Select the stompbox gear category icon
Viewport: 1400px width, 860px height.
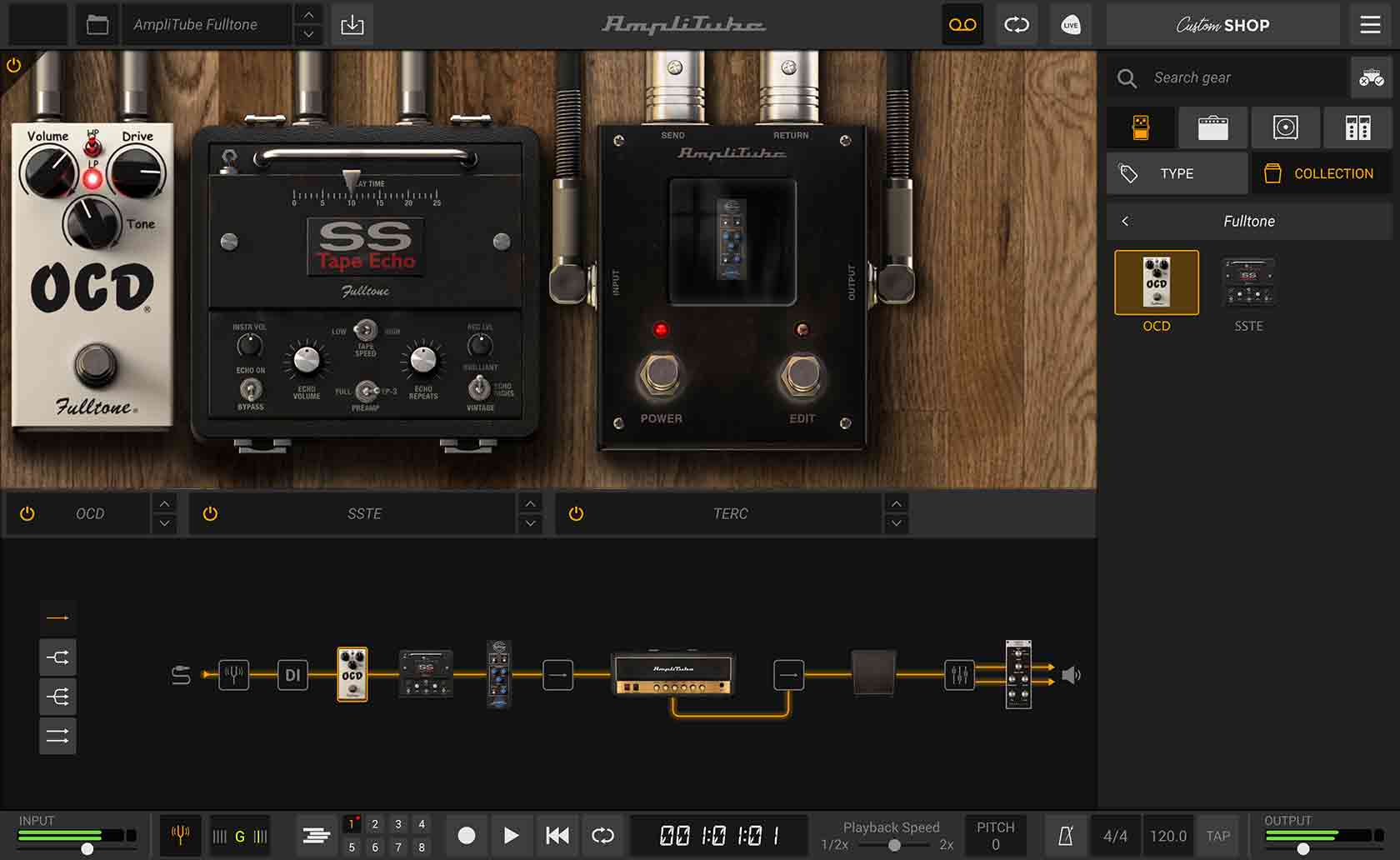pos(1141,127)
